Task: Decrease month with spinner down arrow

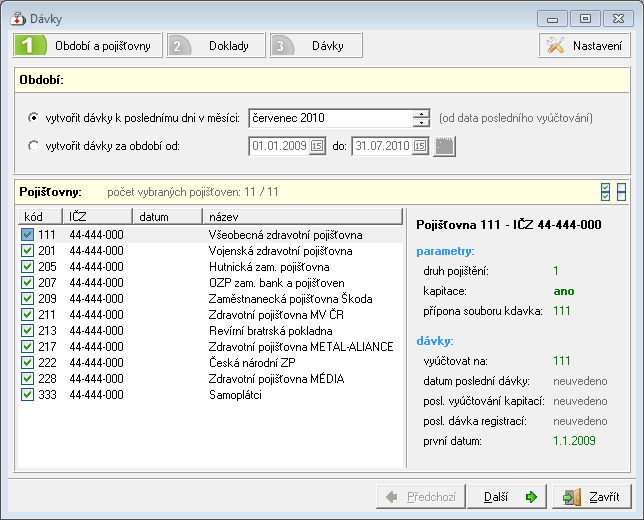Action: tap(421, 122)
